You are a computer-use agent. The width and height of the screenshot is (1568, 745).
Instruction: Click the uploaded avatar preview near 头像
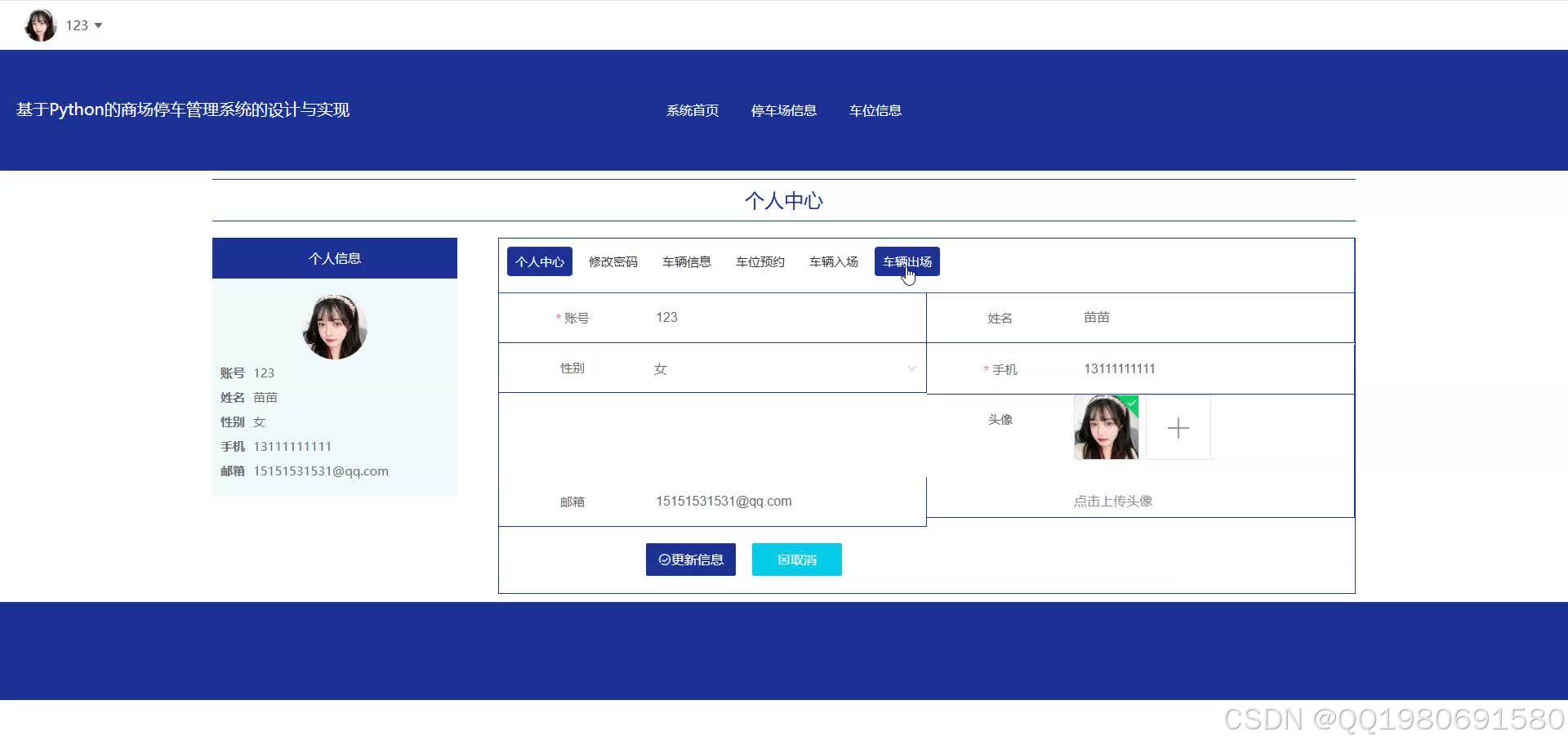(1106, 427)
